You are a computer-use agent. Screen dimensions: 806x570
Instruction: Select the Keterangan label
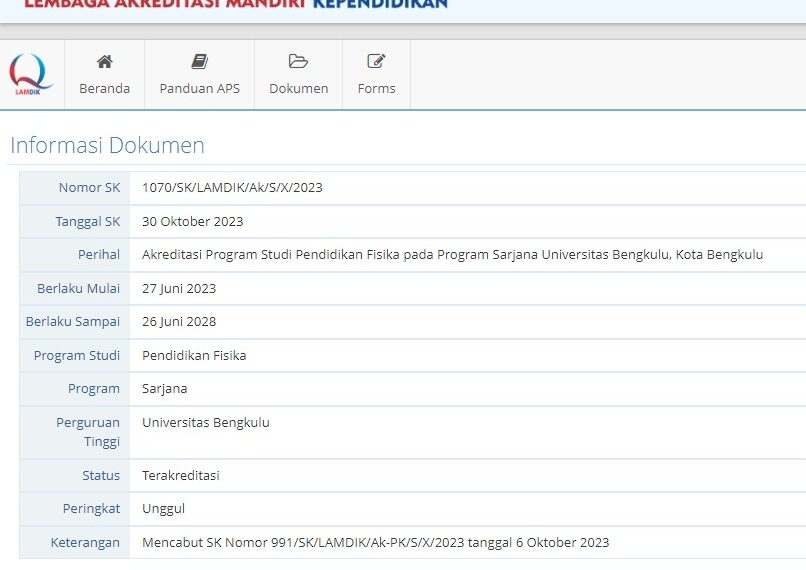pyautogui.click(x=85, y=542)
